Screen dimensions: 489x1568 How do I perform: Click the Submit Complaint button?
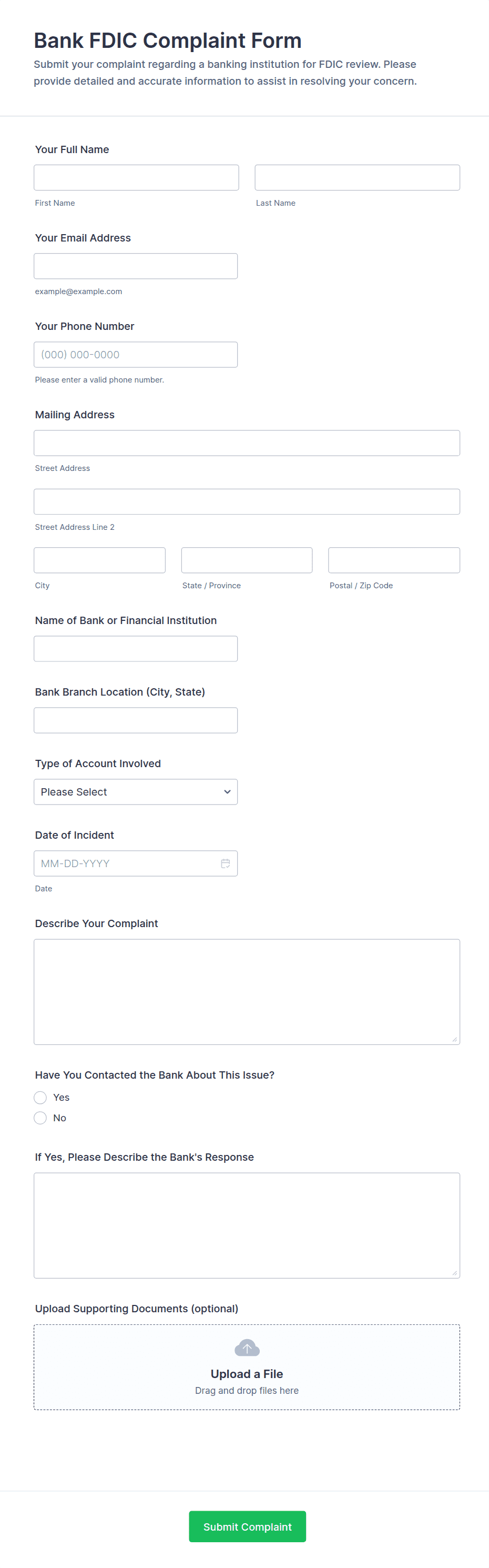pyautogui.click(x=247, y=1526)
